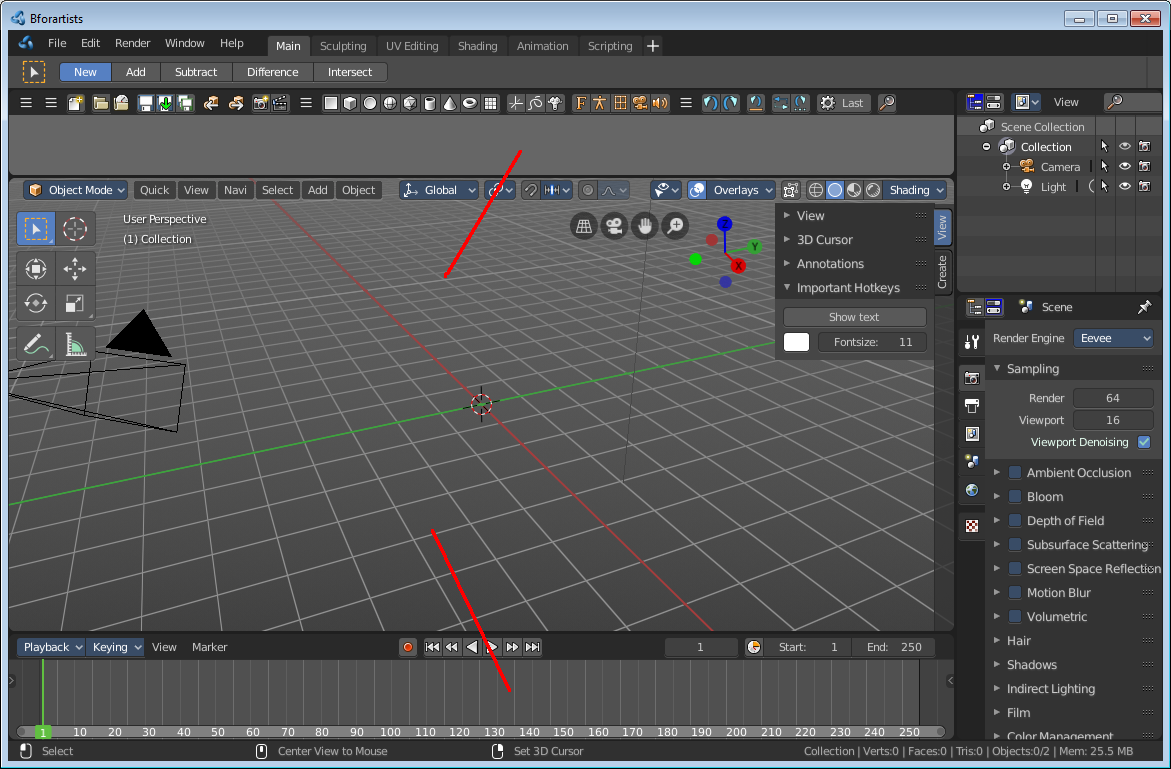Add a Cone mesh primitive
Image resolution: width=1171 pixels, height=769 pixels.
click(450, 103)
